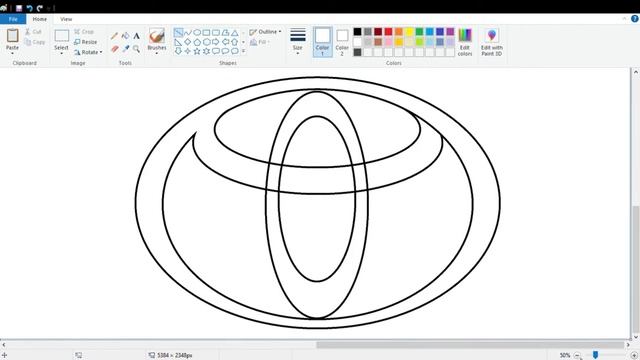The image size is (640, 360).
Task: Choose the Oval callout shape
Action: tap(225, 51)
